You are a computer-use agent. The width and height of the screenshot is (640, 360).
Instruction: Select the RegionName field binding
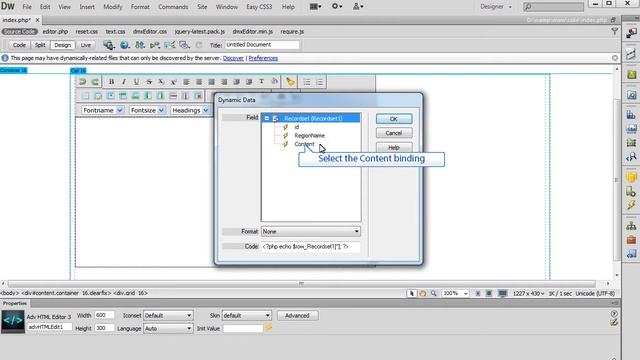tap(309, 136)
